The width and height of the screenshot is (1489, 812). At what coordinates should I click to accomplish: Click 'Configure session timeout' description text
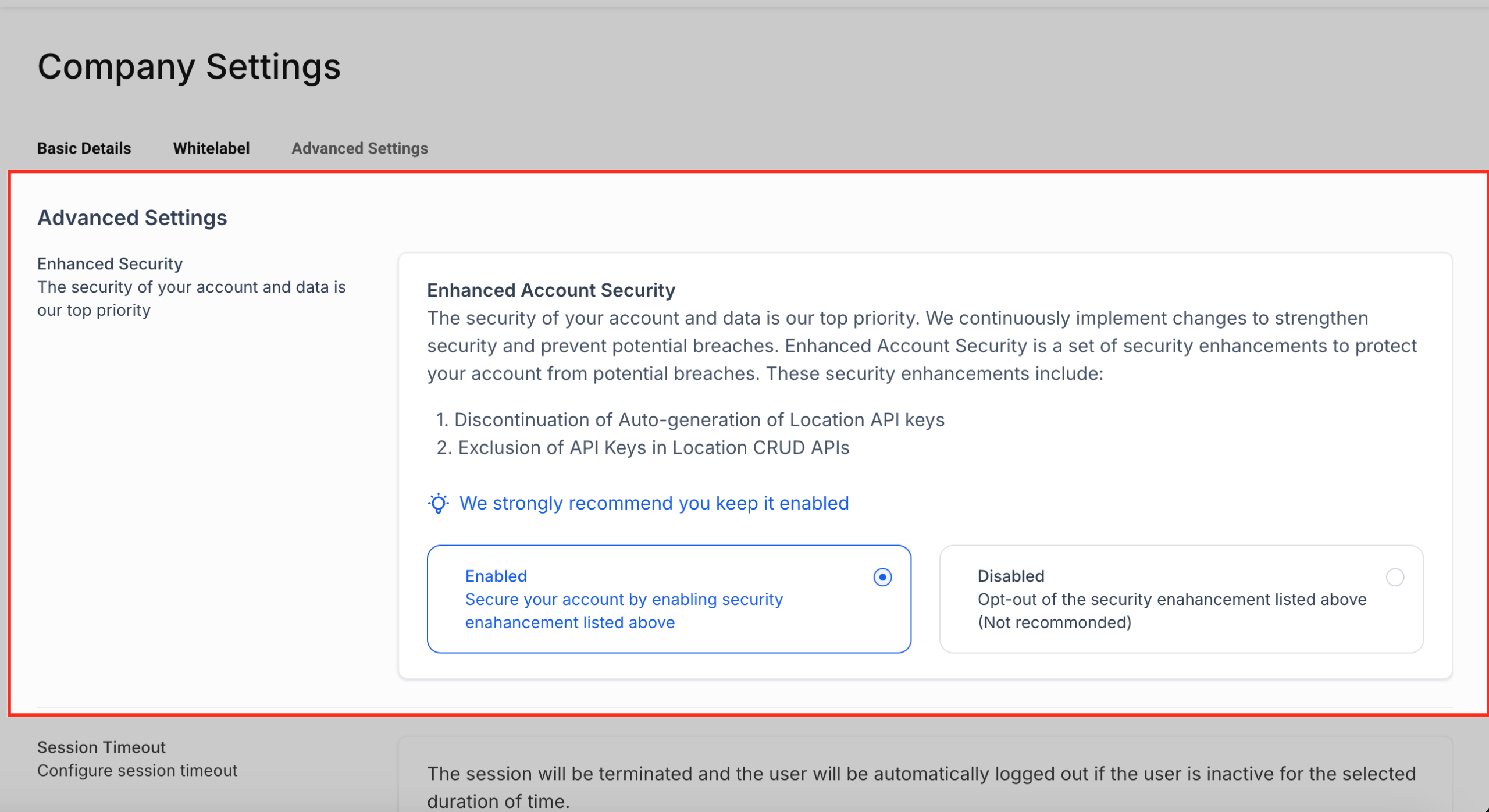coord(137,770)
